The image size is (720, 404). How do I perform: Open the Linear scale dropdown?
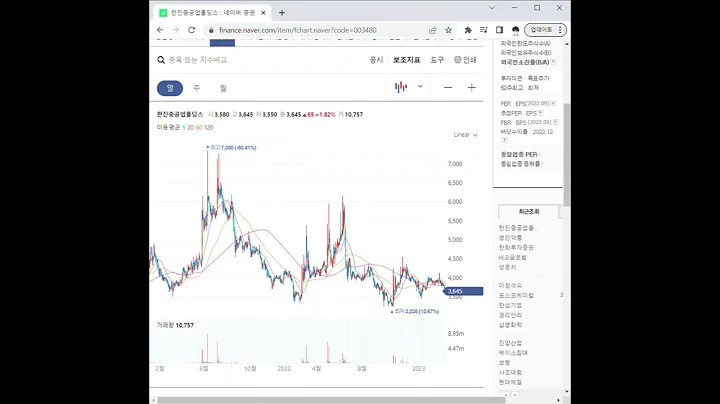[x=466, y=135]
